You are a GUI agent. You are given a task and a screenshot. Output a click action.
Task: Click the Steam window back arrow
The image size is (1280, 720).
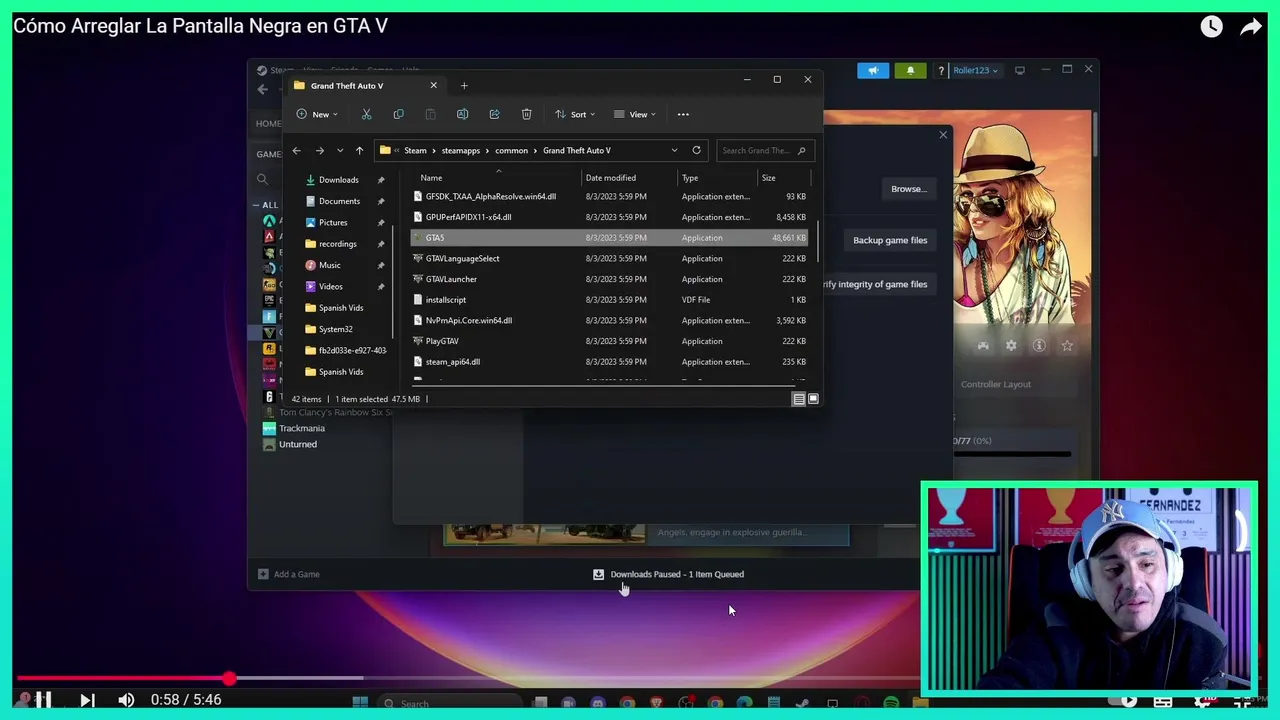point(263,89)
